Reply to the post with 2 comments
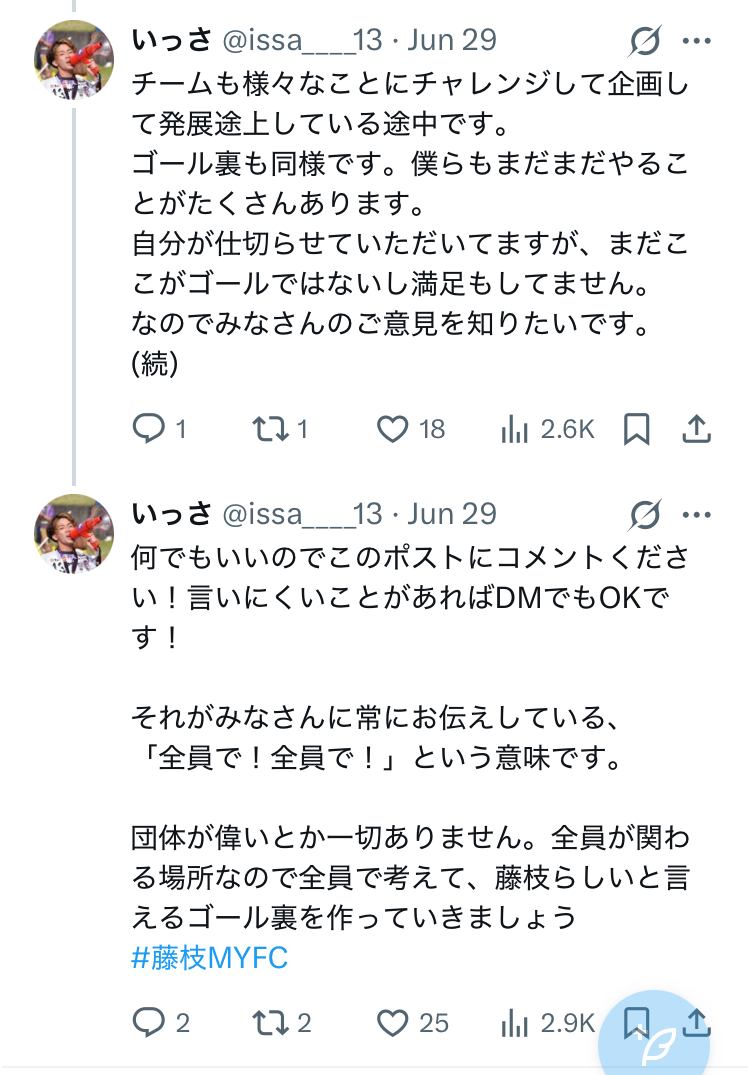Screen dimensions: 750x1075 pos(149,1022)
